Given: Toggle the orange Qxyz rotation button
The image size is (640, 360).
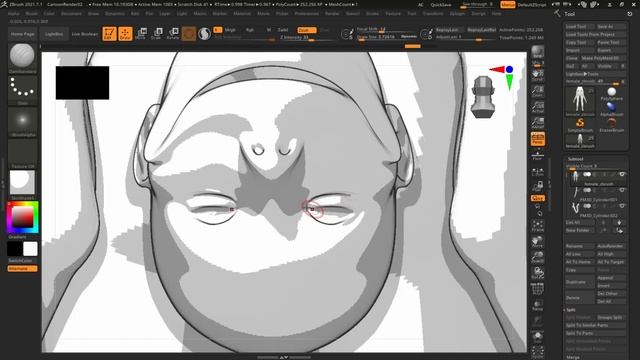Looking at the screenshot, I should point(538,198).
